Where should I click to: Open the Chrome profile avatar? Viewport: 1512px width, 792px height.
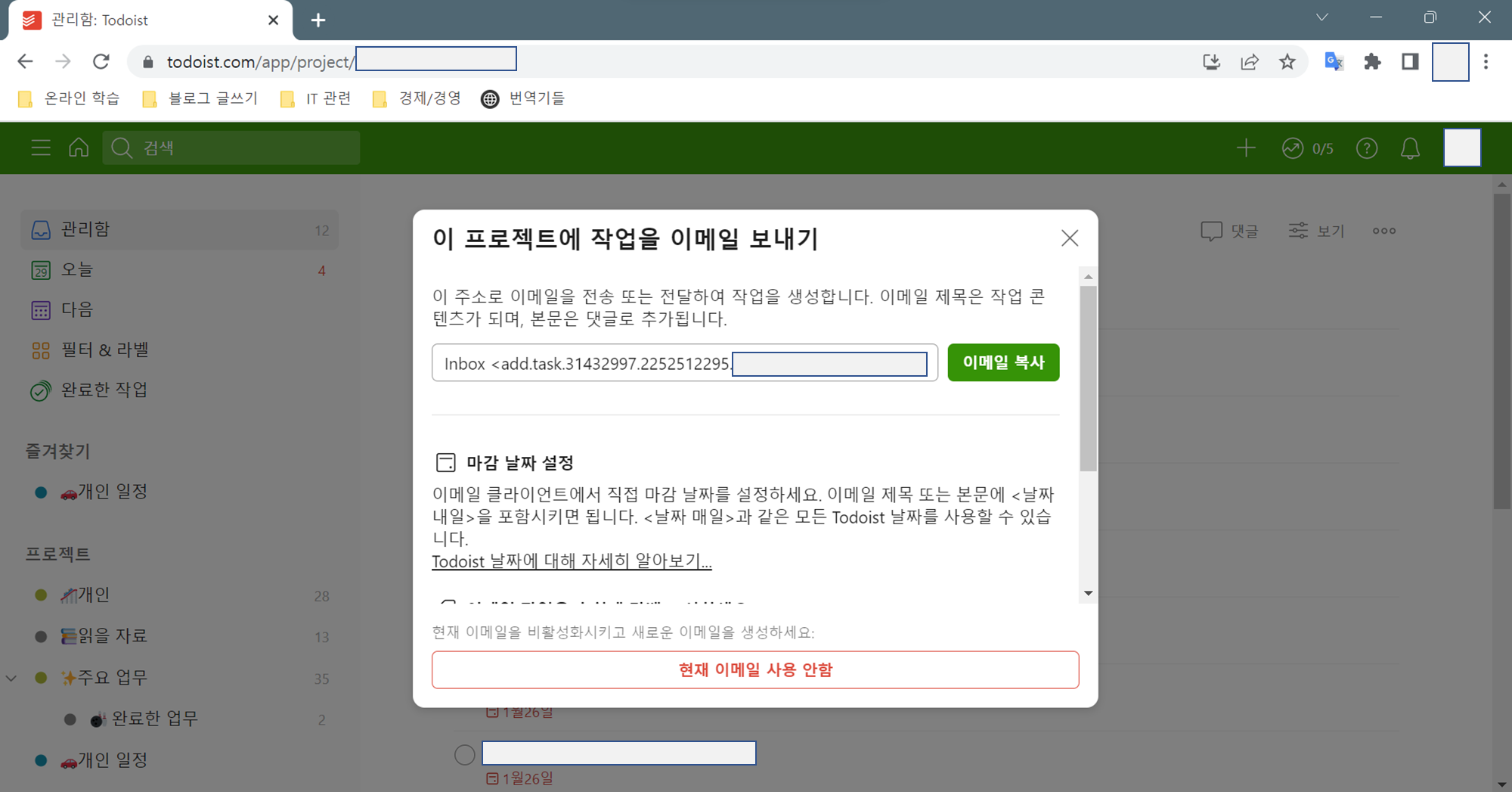click(1450, 61)
